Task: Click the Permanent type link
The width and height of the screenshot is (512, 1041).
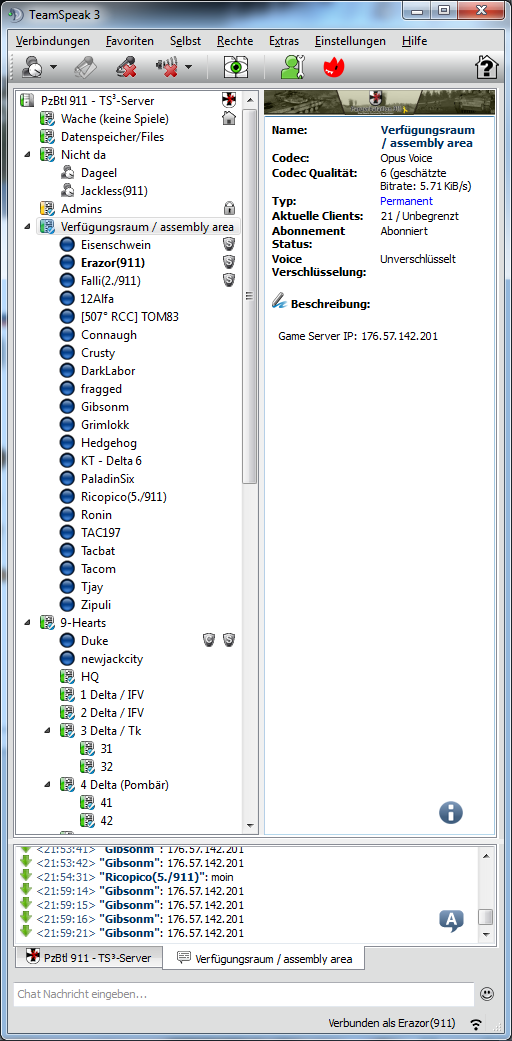Action: point(406,201)
